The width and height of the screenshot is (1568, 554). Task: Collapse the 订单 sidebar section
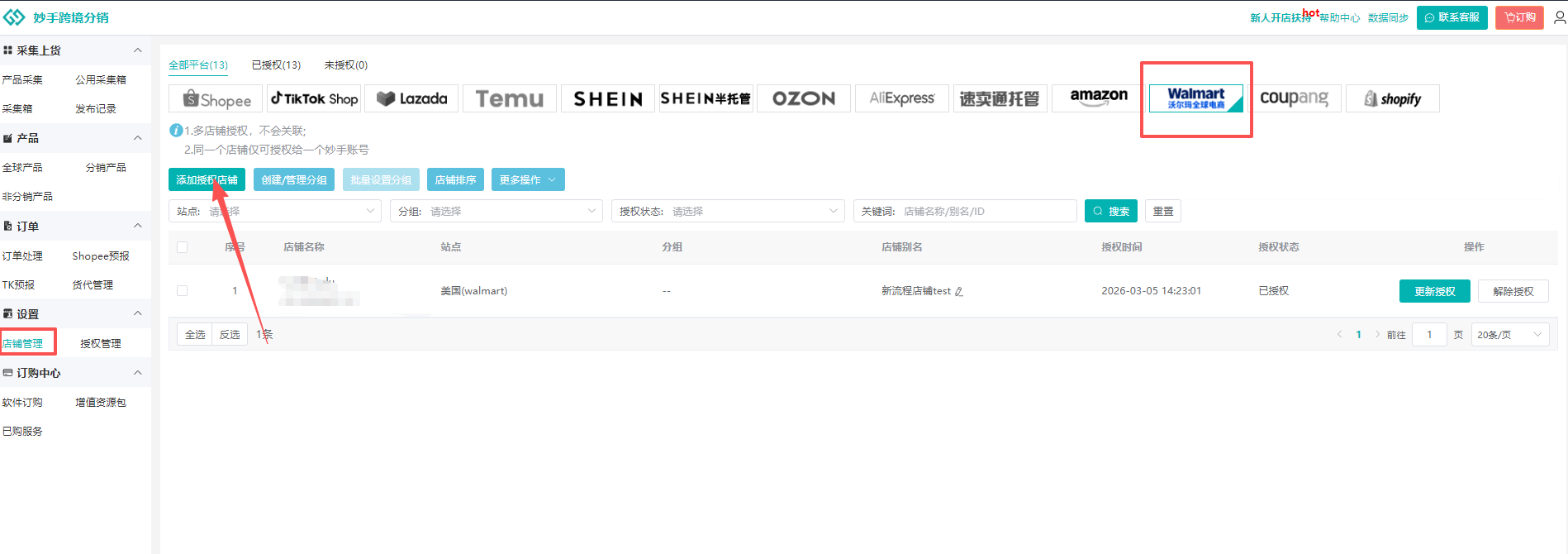[x=138, y=226]
